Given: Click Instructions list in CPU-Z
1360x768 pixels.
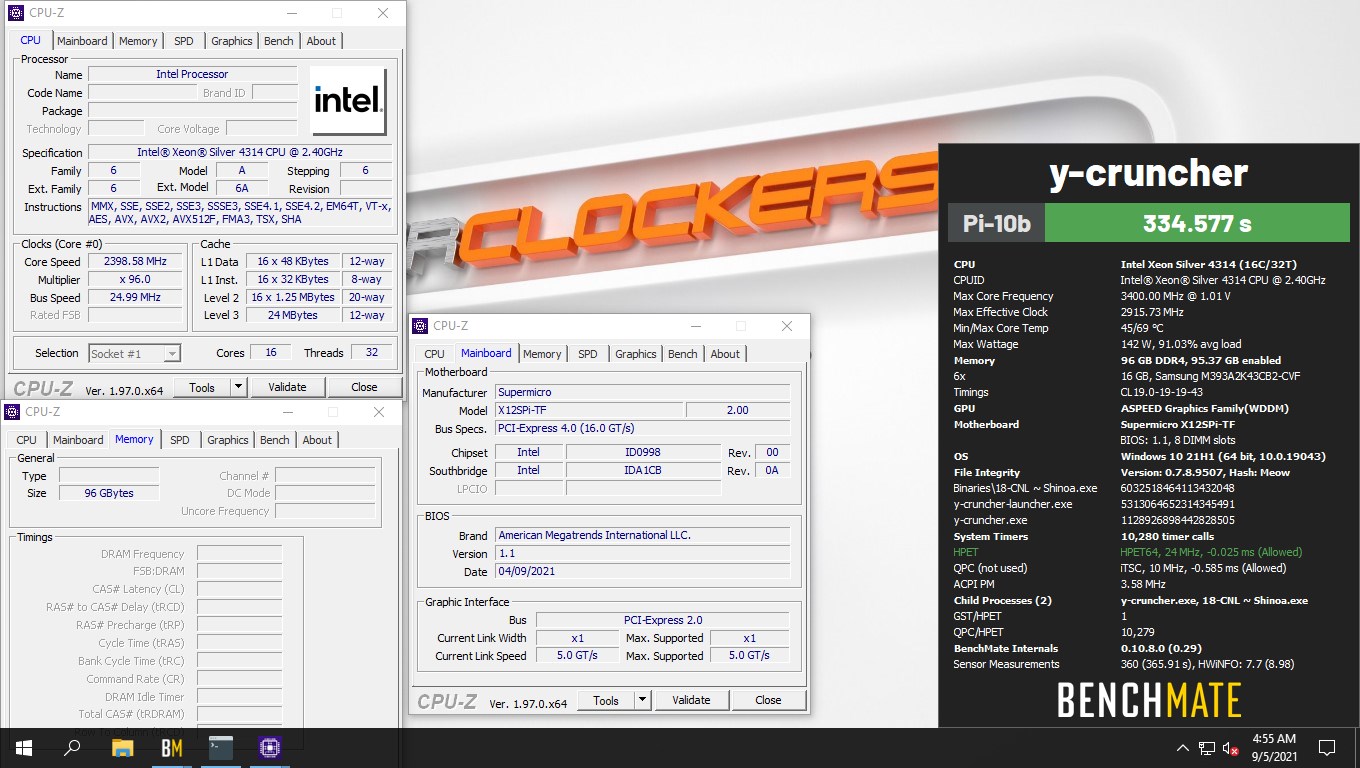Looking at the screenshot, I should pos(240,213).
